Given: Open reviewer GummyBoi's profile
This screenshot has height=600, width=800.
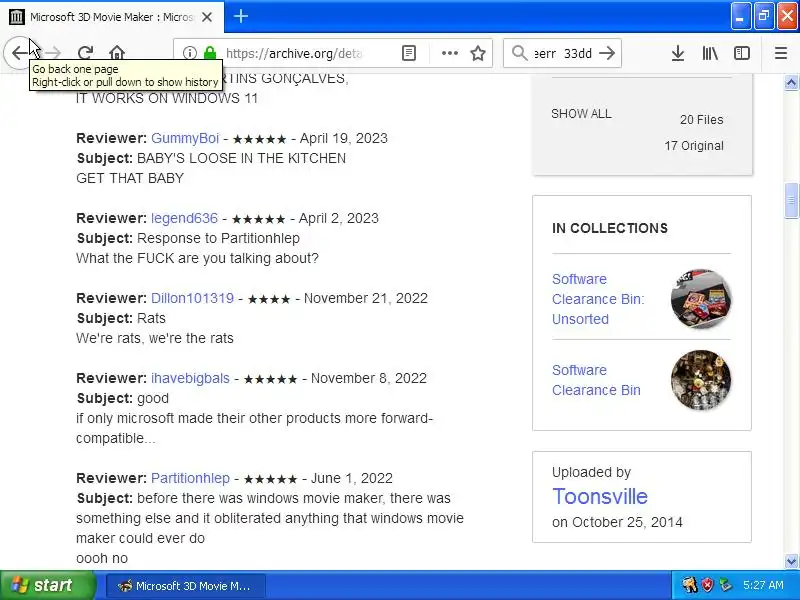Looking at the screenshot, I should (x=185, y=138).
